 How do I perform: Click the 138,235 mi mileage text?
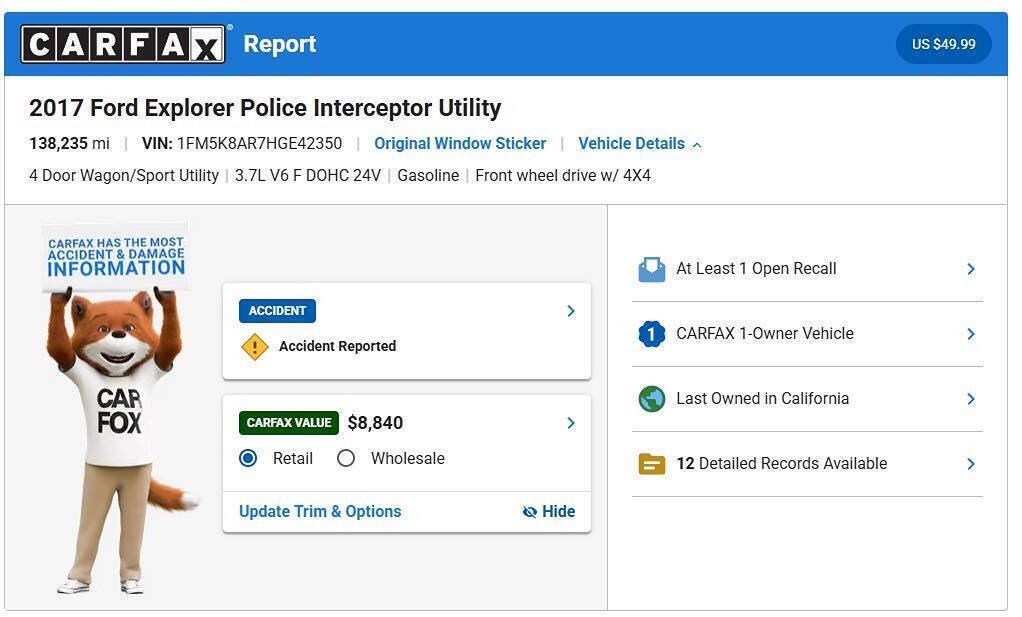[x=70, y=144]
